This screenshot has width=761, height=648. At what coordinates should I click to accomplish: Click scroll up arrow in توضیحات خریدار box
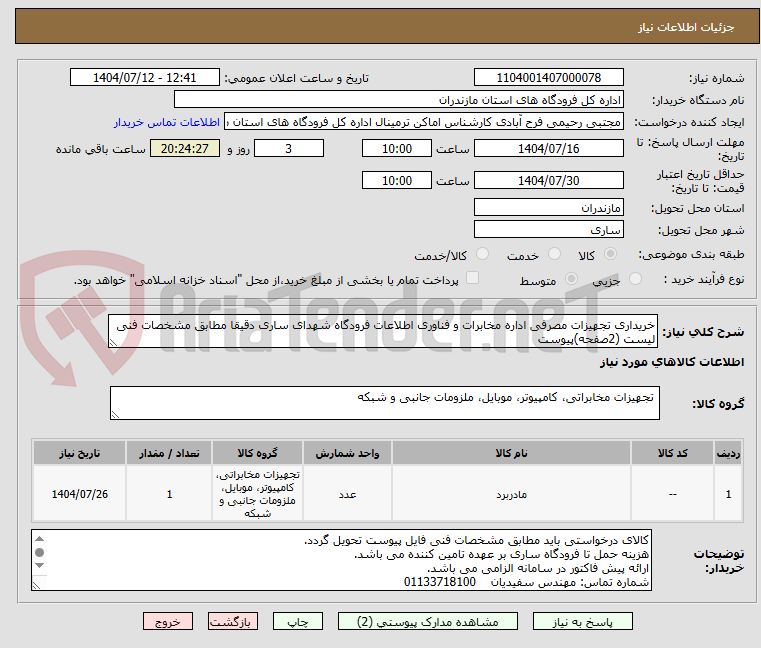point(40,539)
